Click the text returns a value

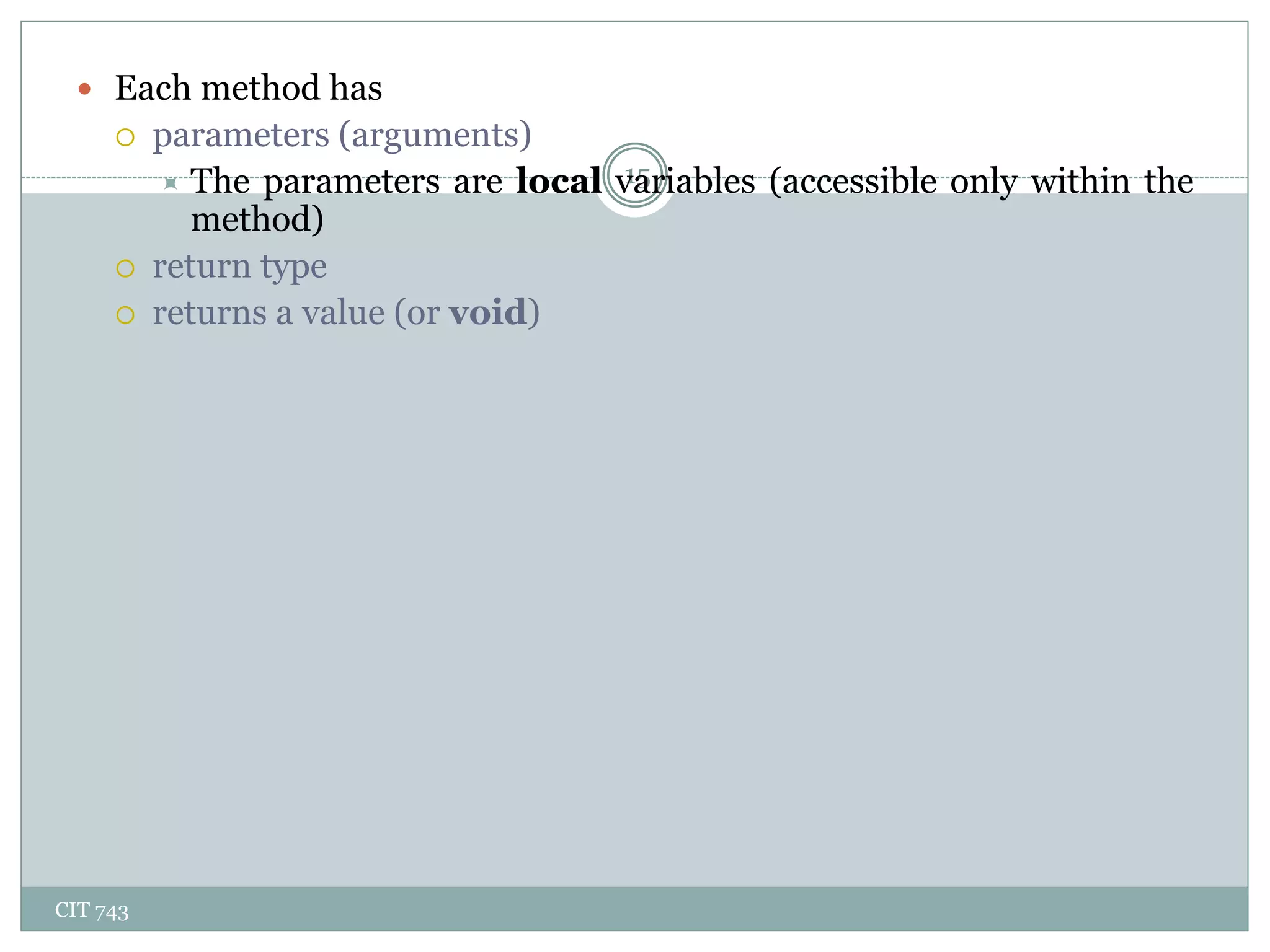click(x=269, y=312)
